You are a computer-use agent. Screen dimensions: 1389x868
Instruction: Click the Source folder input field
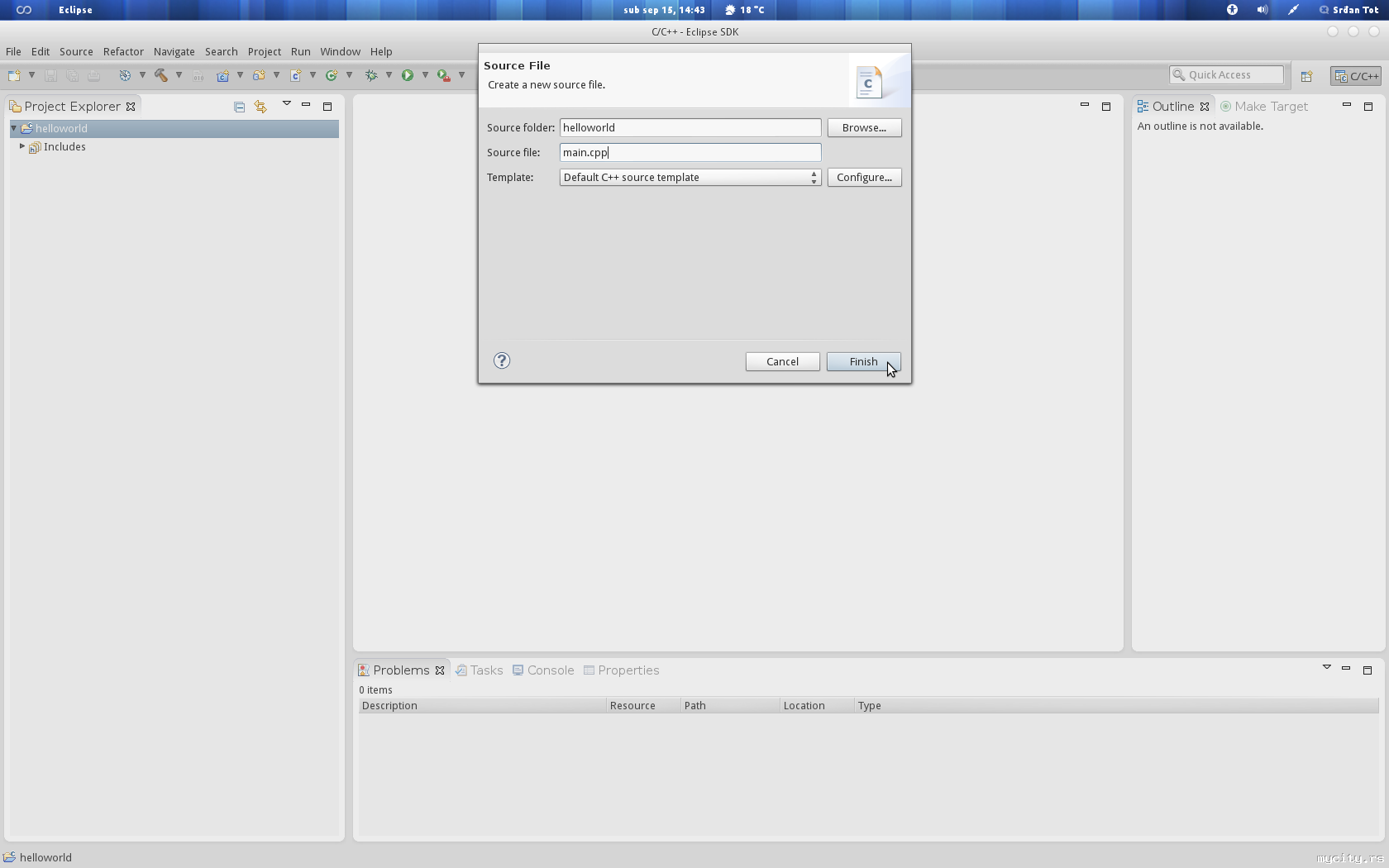coord(690,127)
